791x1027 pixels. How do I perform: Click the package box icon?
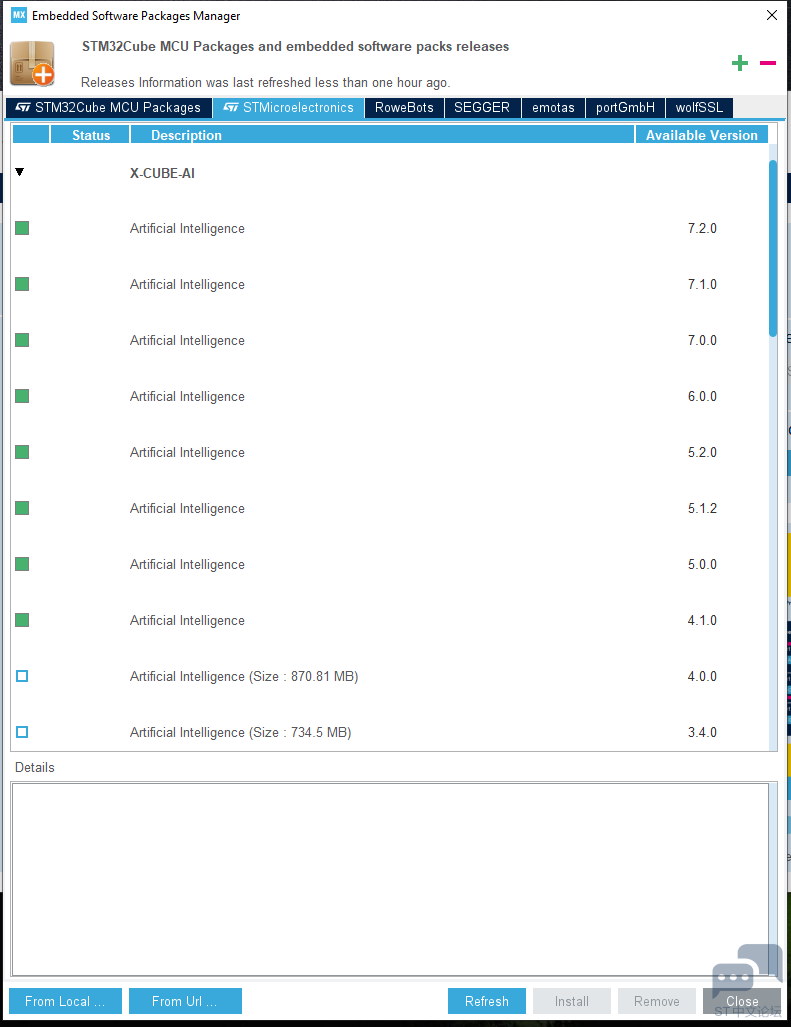point(32,64)
